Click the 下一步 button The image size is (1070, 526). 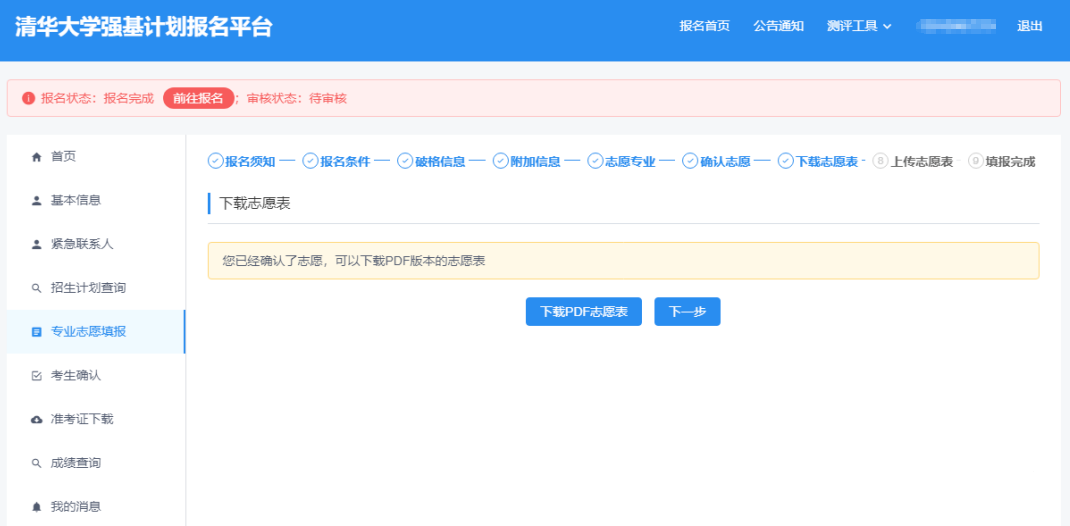(687, 312)
